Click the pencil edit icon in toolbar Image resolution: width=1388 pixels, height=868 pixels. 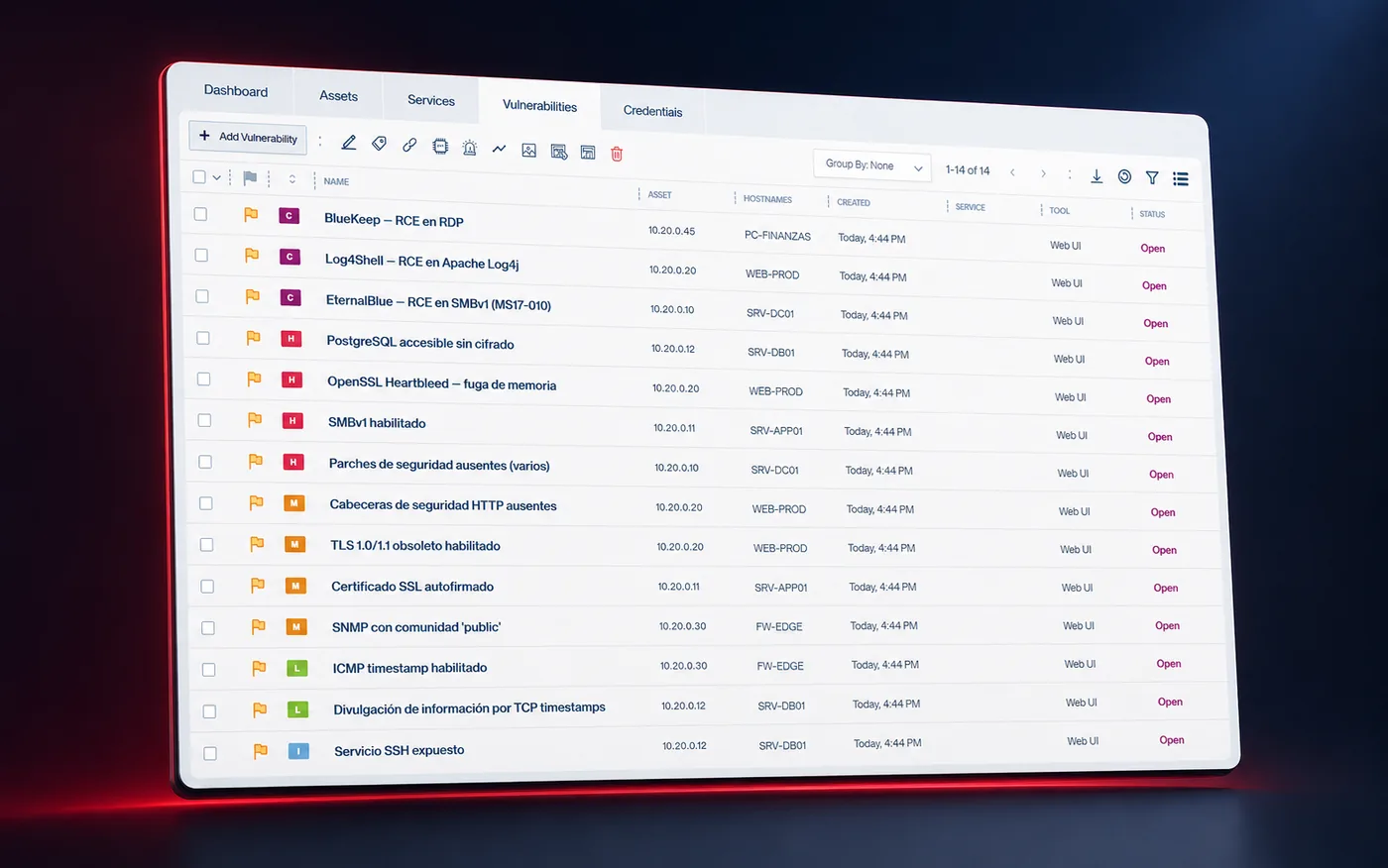[x=349, y=143]
